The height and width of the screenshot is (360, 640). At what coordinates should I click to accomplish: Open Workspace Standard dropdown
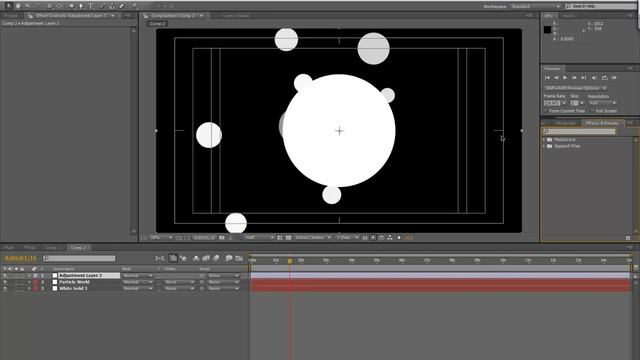click(x=535, y=7)
